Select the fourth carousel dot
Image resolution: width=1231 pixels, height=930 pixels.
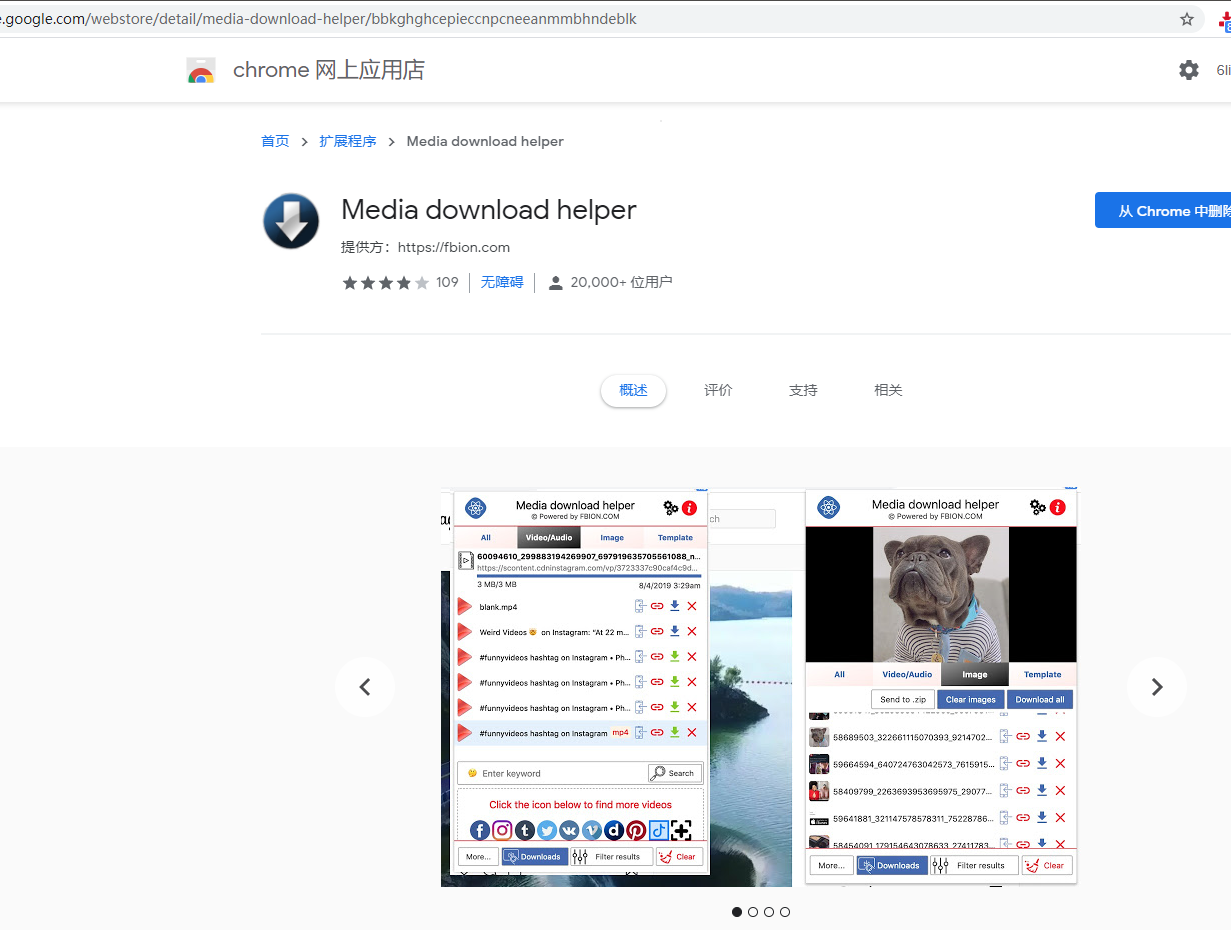(785, 912)
